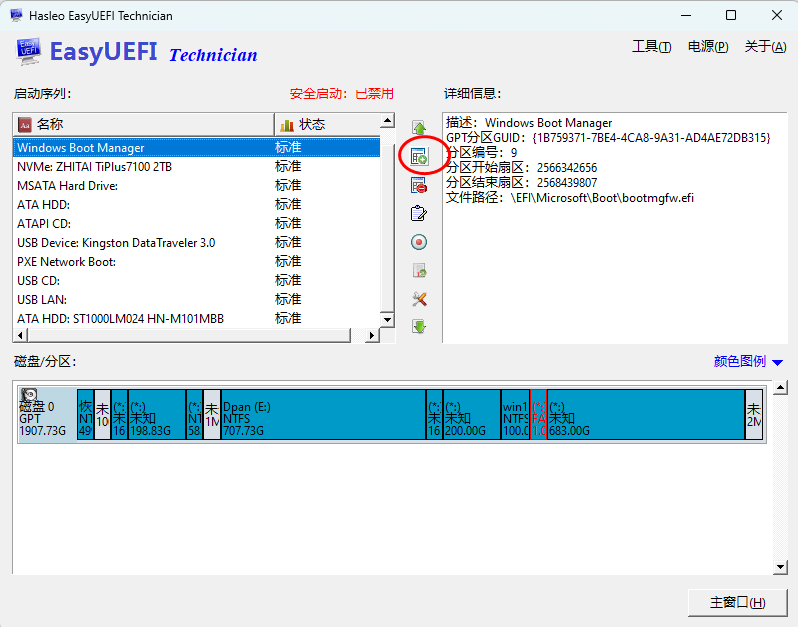Open the wrench and screwdriver tools icon
Viewport: 798px width, 627px height.
tap(419, 299)
